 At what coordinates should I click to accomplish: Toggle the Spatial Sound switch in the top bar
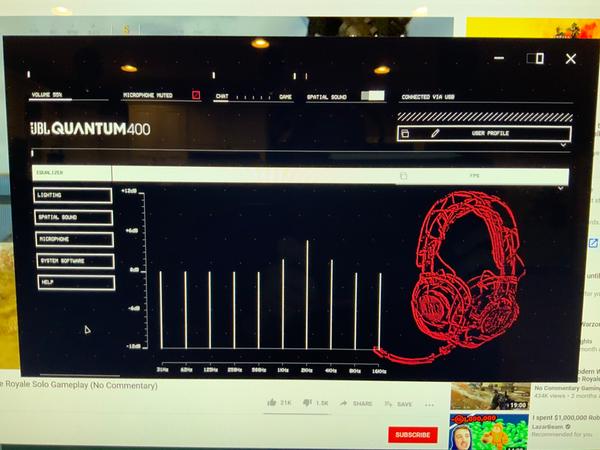point(373,96)
